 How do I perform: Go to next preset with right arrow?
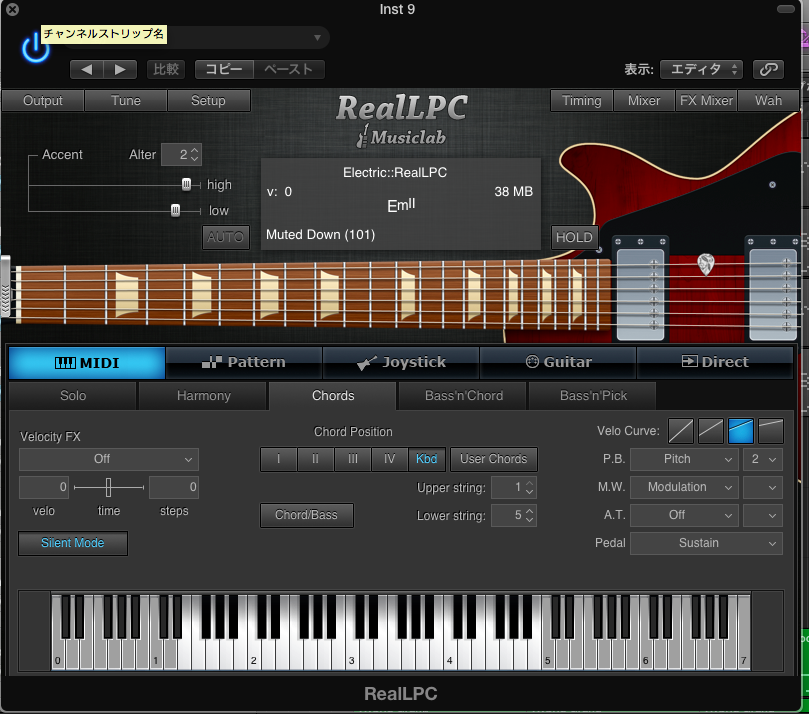pos(120,69)
